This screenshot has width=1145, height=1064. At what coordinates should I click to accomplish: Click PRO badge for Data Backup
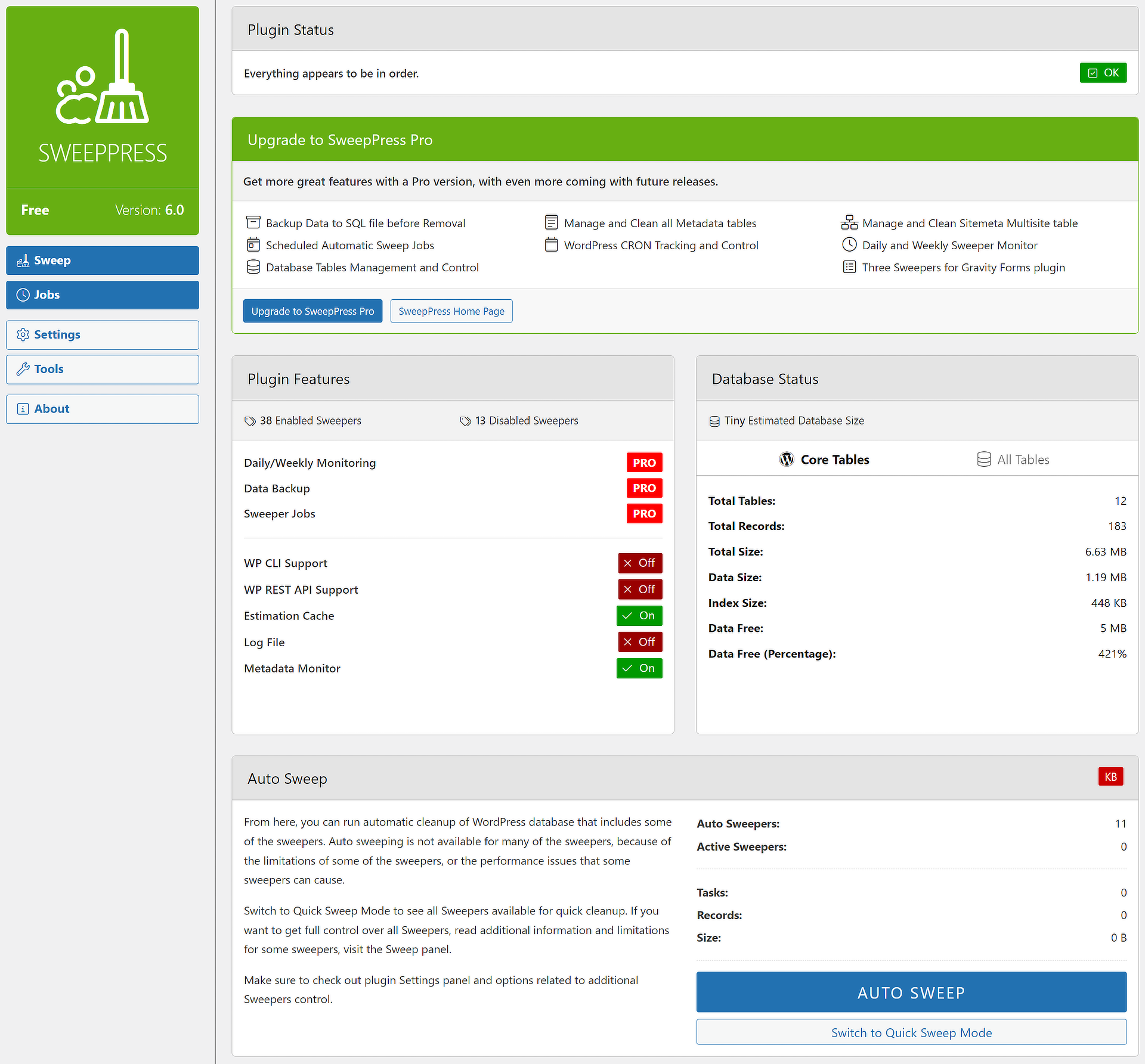[644, 488]
